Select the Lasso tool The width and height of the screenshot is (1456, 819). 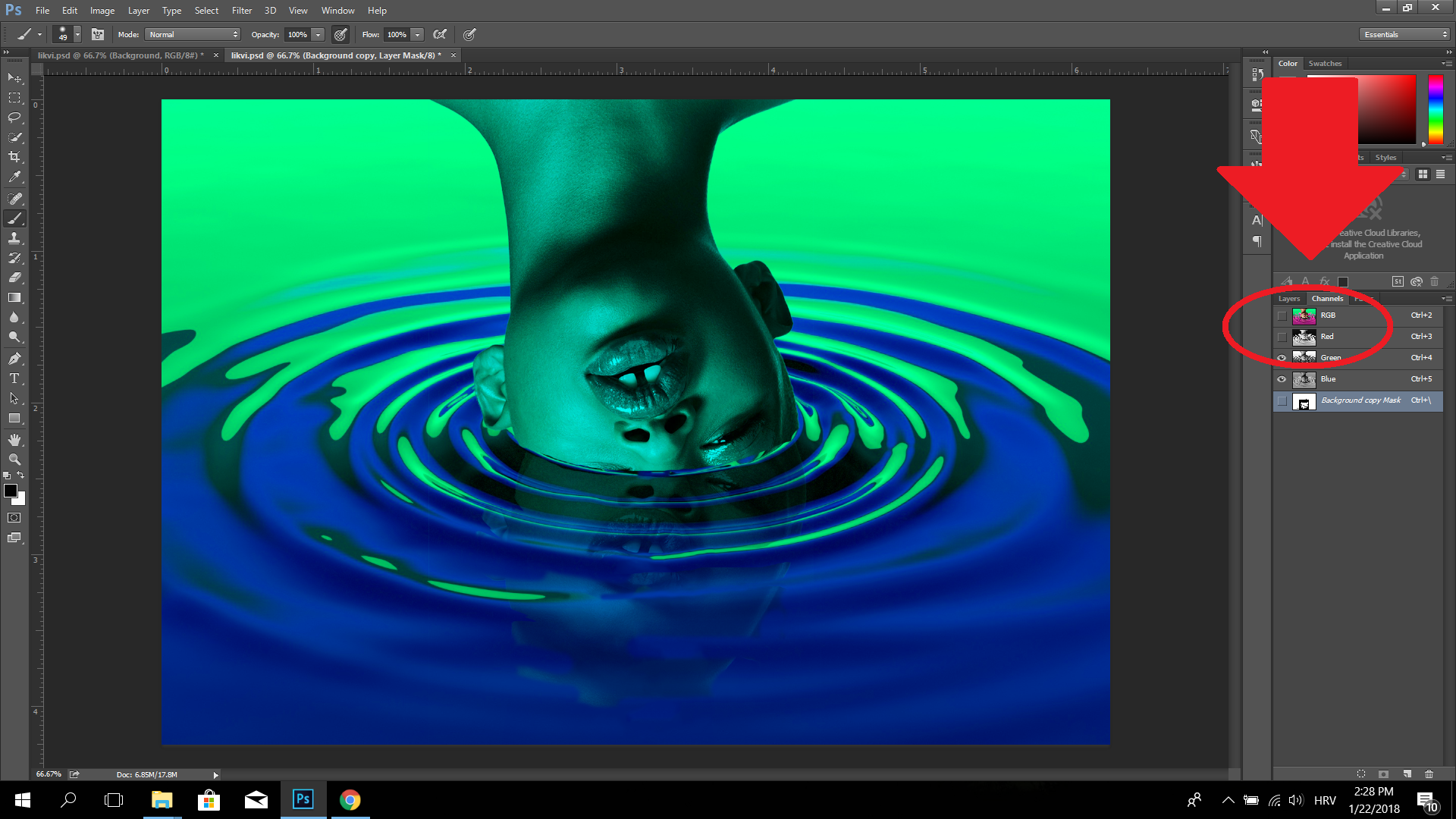(x=14, y=118)
